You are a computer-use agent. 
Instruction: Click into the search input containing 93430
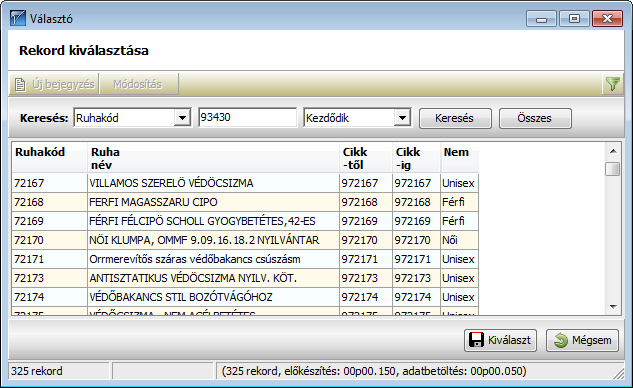point(247,117)
